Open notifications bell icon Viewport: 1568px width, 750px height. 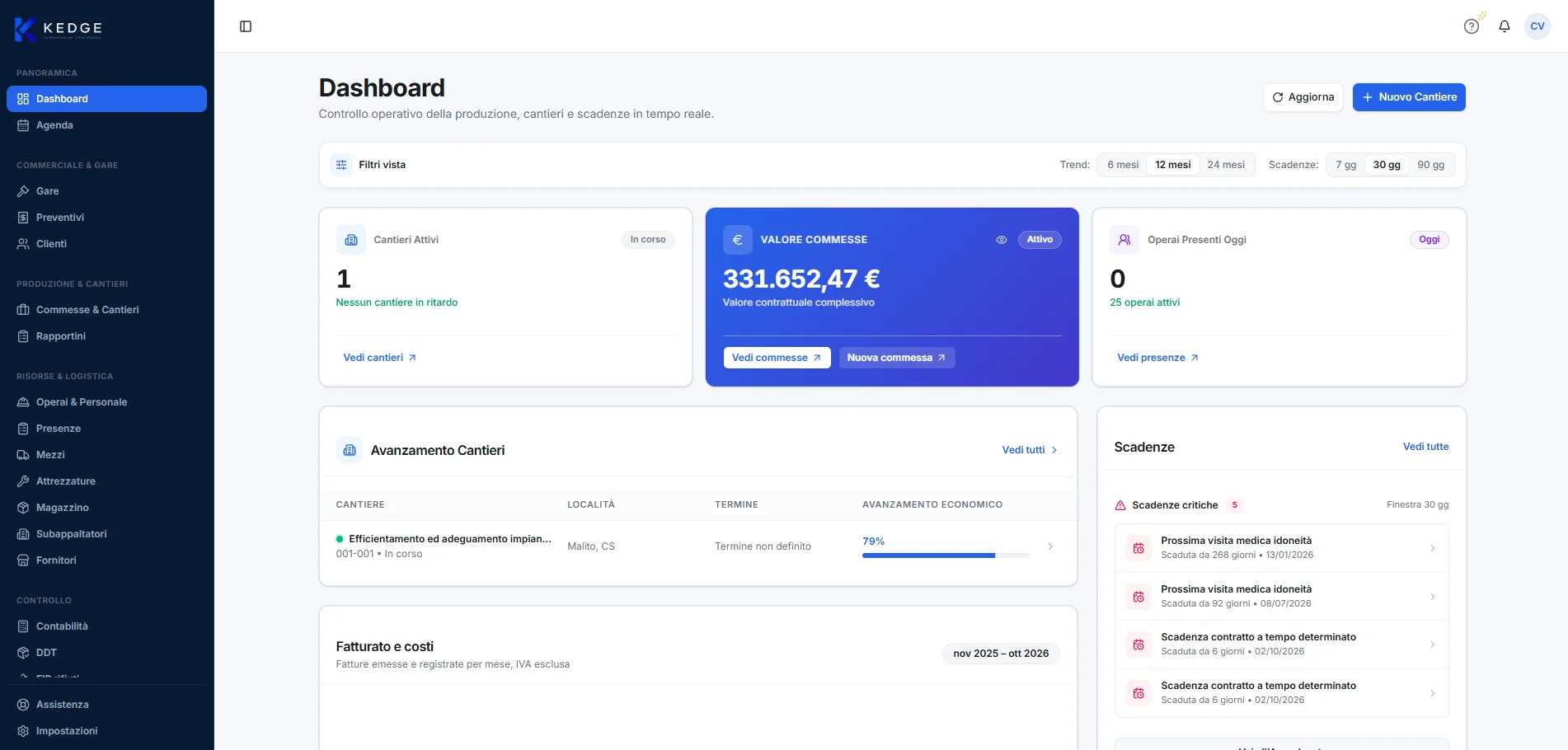pos(1505,26)
